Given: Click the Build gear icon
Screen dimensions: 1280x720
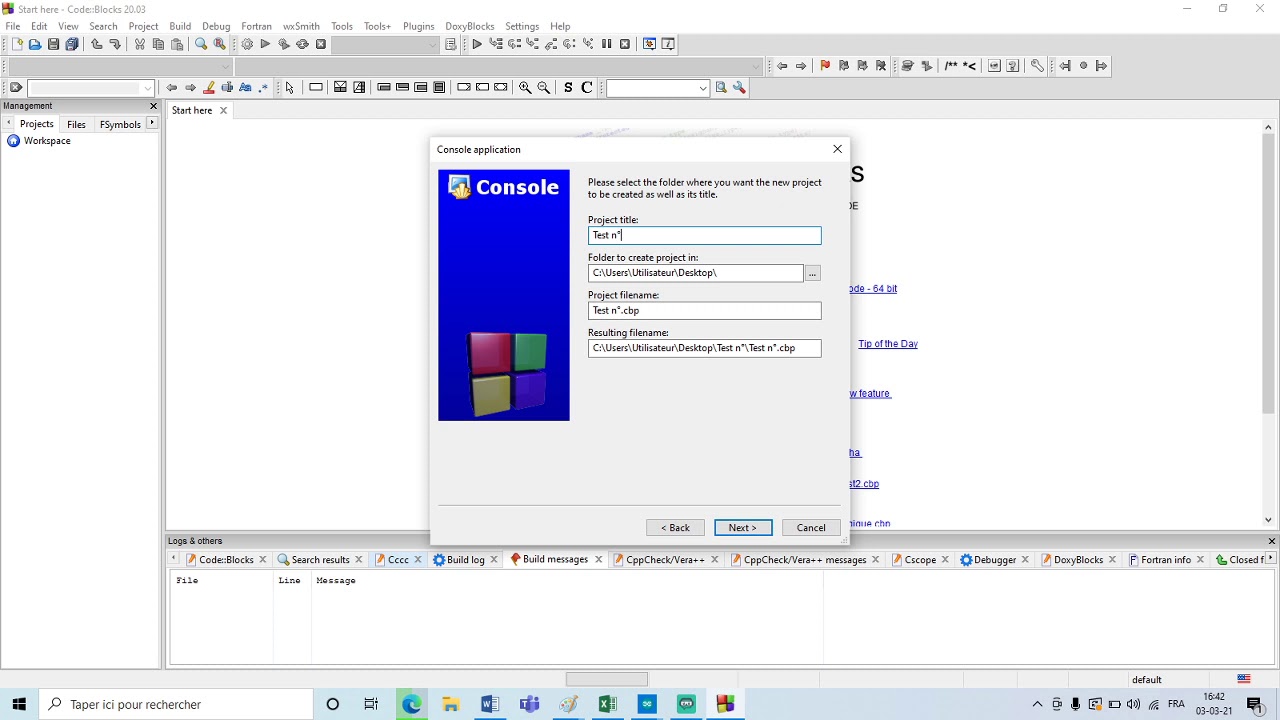Looking at the screenshot, I should 247,44.
